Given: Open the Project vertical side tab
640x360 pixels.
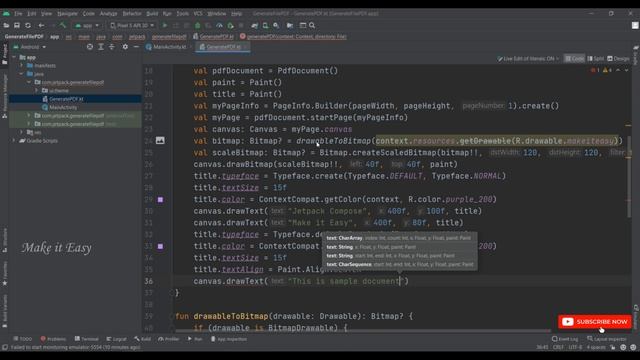Looking at the screenshot, I should (4, 54).
